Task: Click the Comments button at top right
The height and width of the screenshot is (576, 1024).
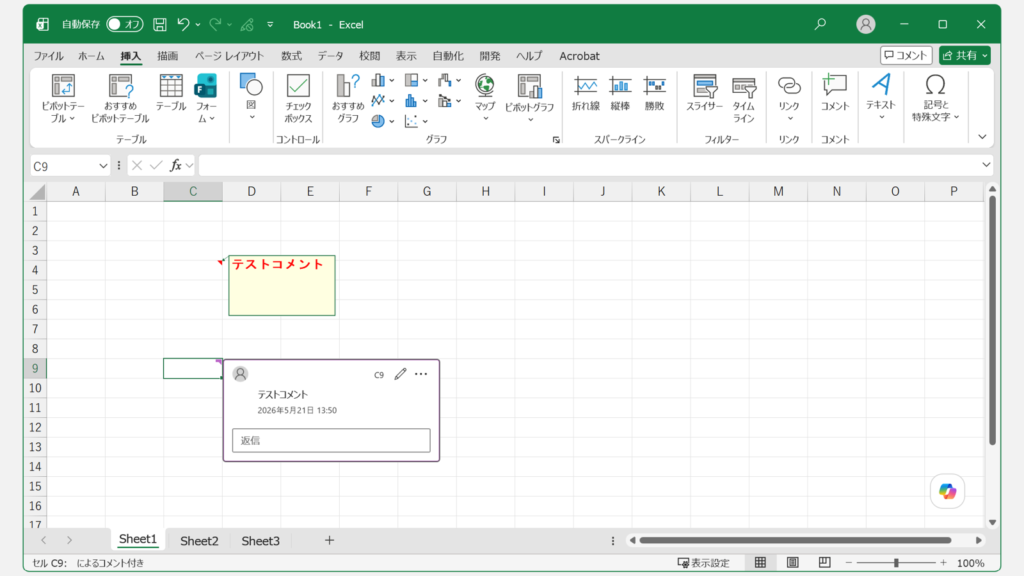Action: coord(906,56)
